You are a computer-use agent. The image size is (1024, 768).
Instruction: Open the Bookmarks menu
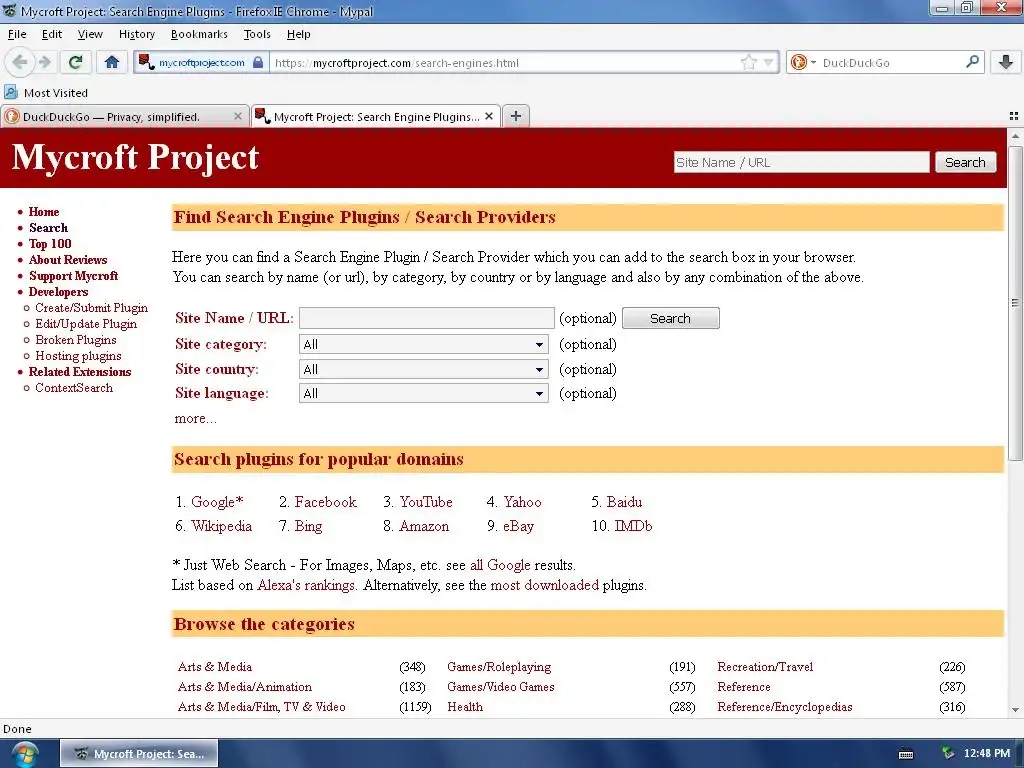pyautogui.click(x=199, y=34)
